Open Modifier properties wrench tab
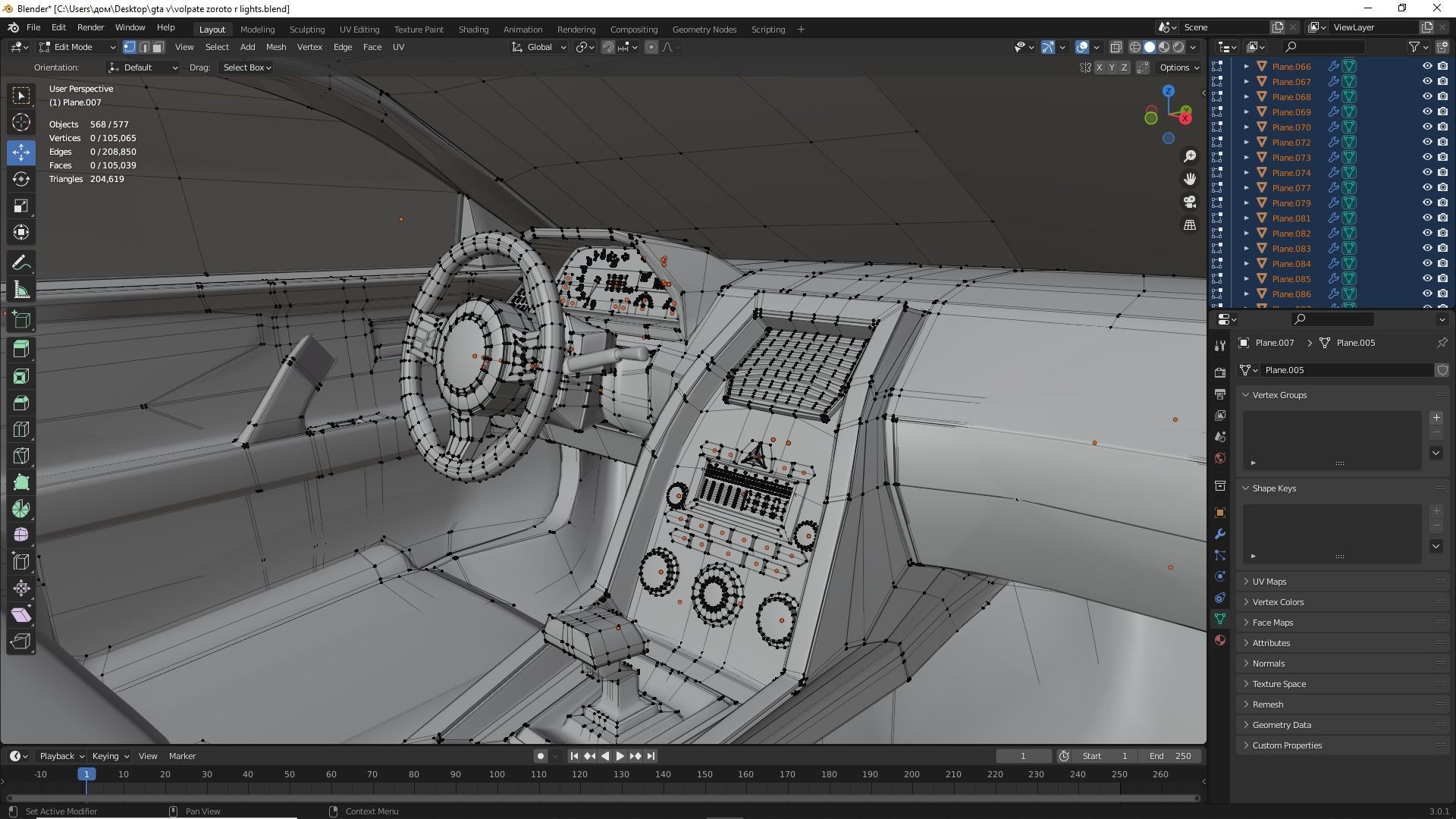This screenshot has height=819, width=1456. point(1220,534)
